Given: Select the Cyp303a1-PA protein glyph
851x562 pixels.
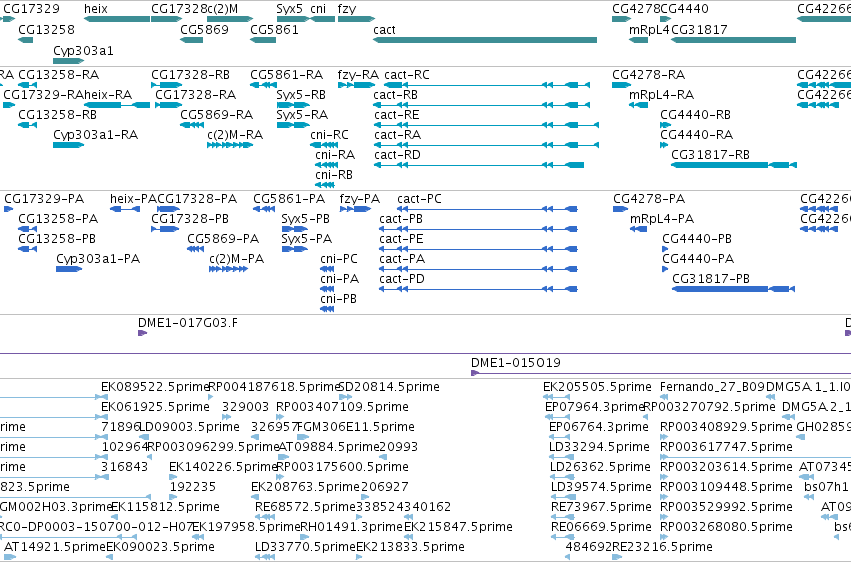Looking at the screenshot, I should [69, 269].
